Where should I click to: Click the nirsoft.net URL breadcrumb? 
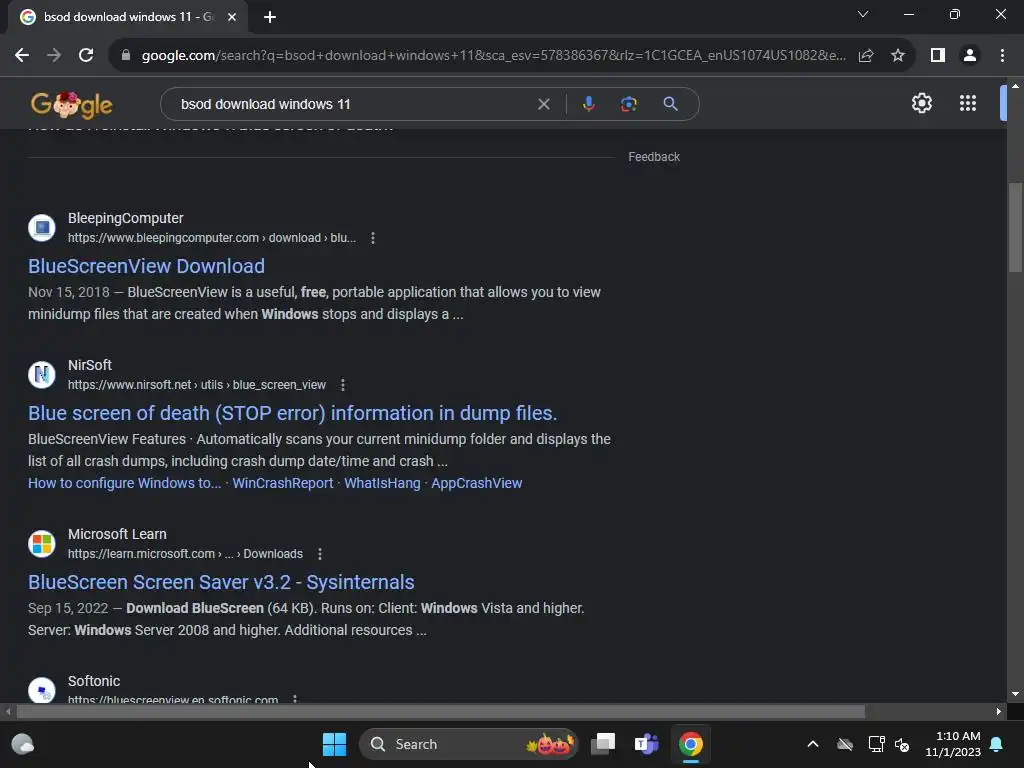point(197,385)
